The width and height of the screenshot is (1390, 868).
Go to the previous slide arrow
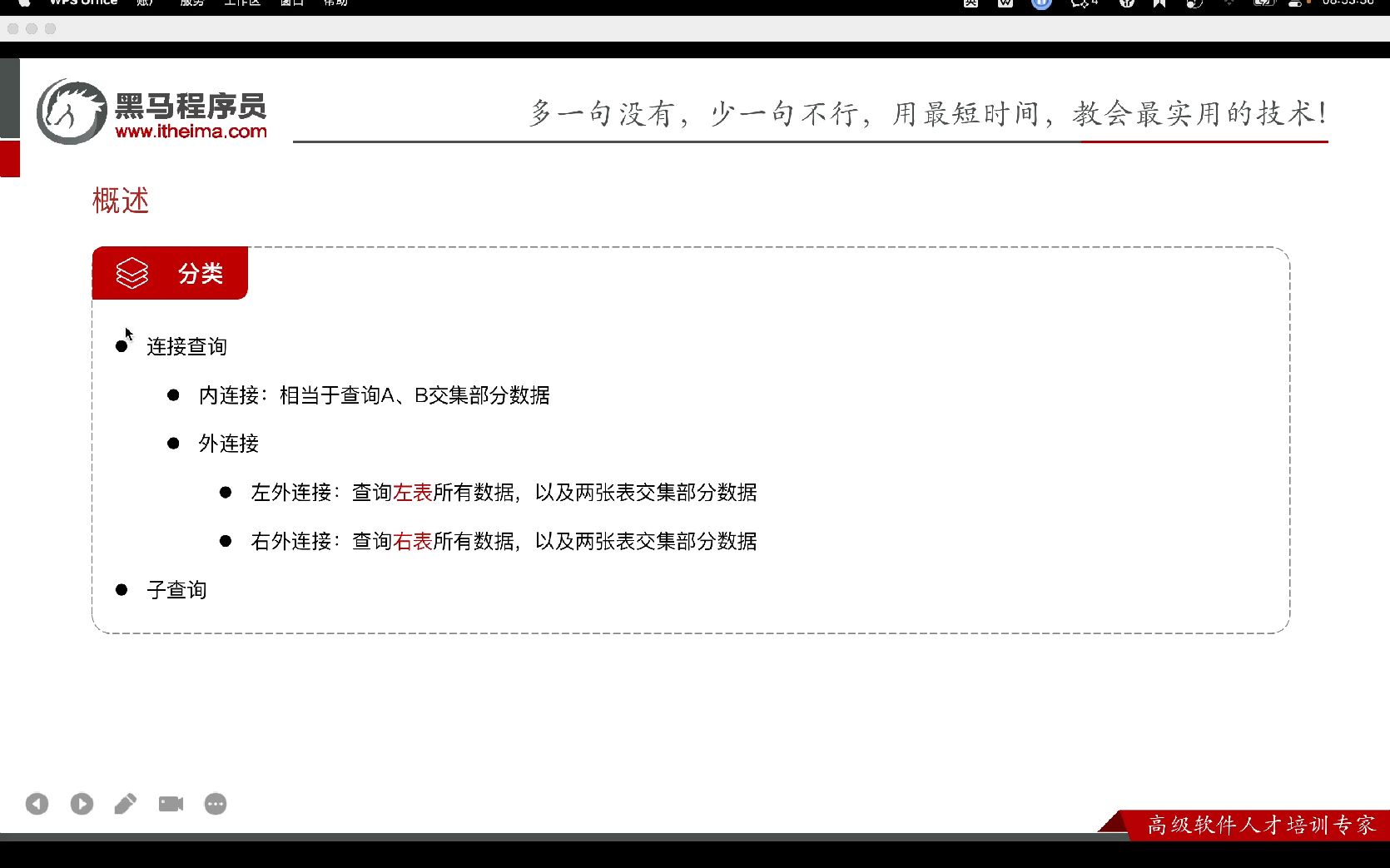[37, 804]
